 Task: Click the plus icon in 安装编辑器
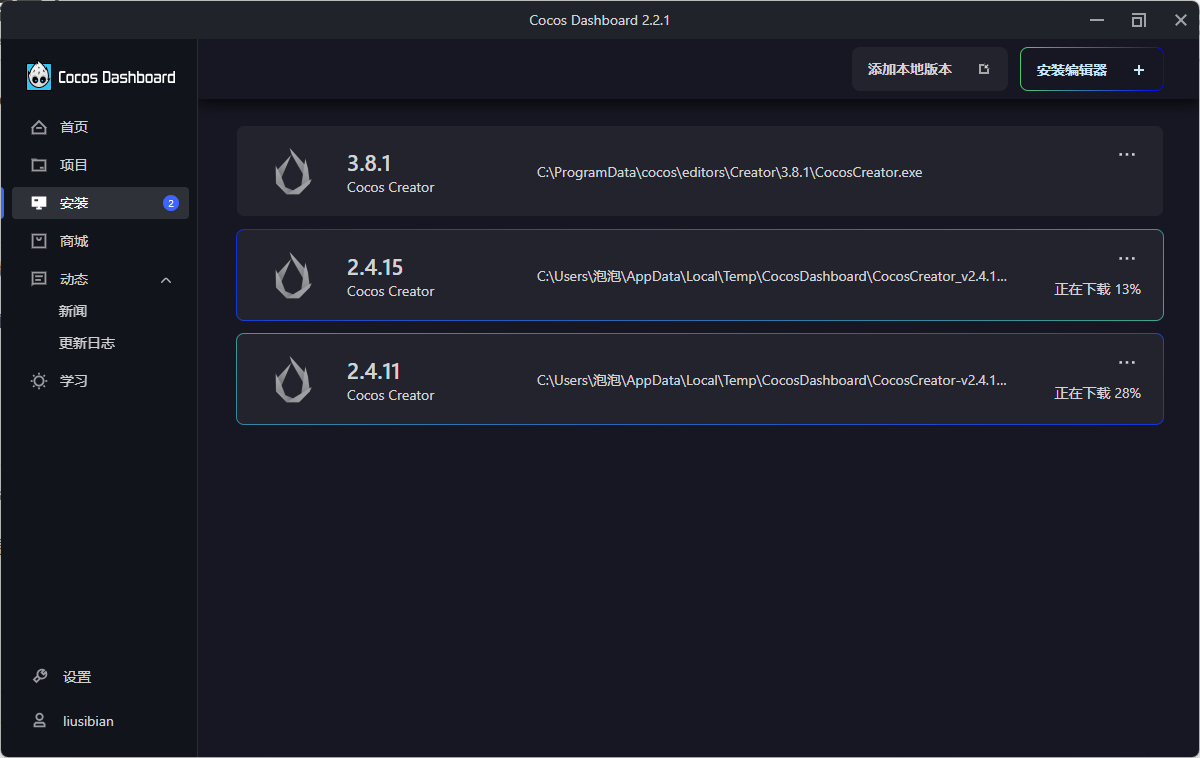click(1138, 70)
